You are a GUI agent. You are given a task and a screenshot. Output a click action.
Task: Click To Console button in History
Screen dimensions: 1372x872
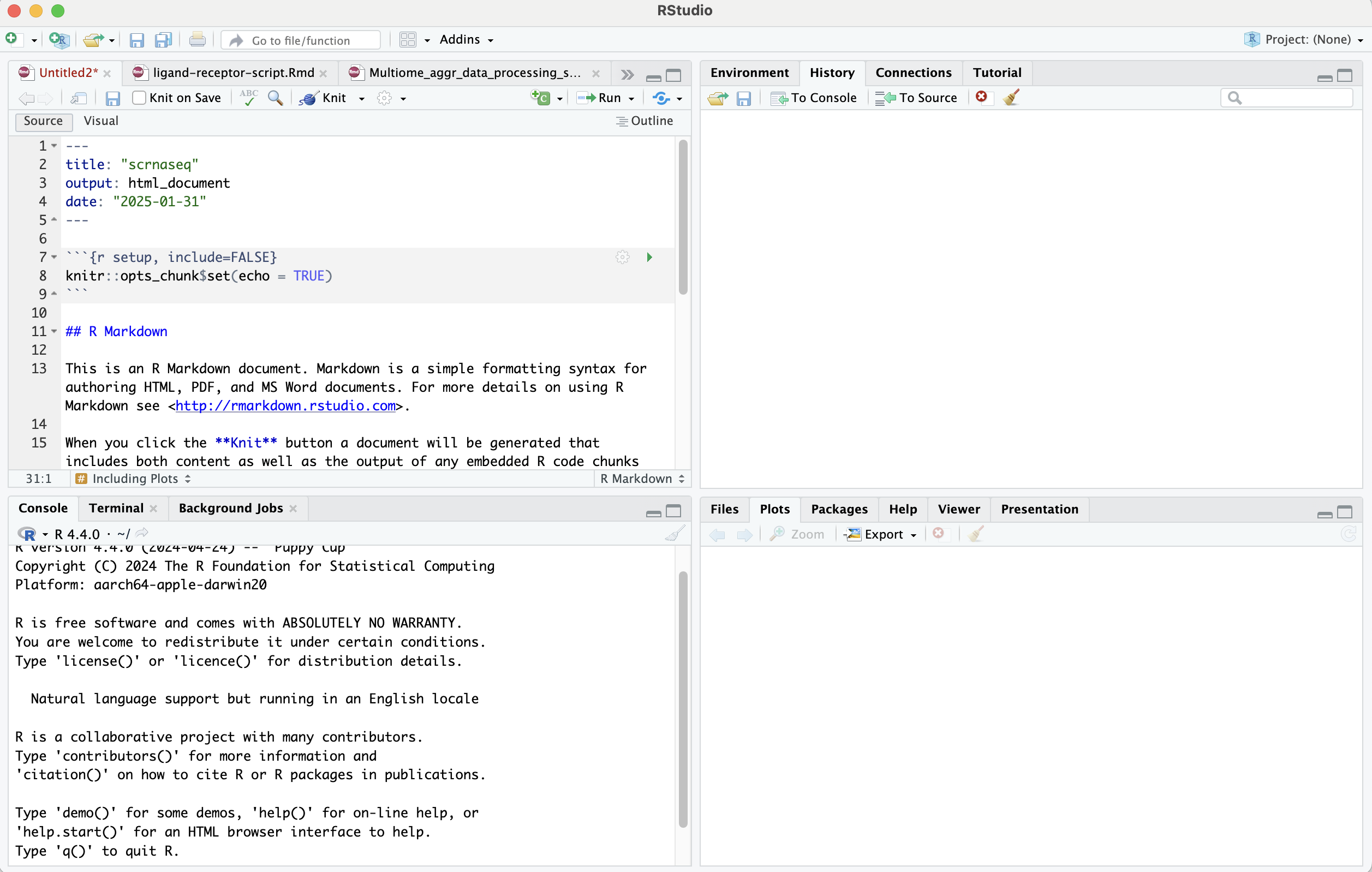click(814, 98)
